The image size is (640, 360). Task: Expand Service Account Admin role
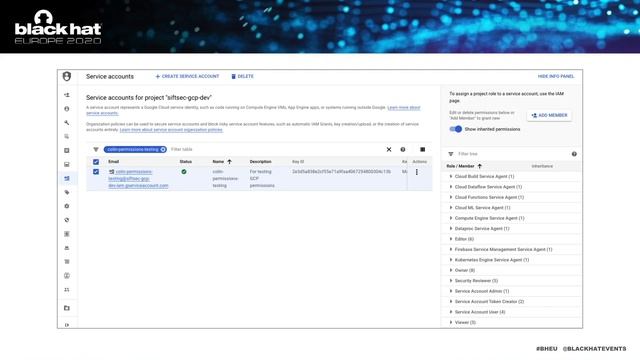click(451, 291)
